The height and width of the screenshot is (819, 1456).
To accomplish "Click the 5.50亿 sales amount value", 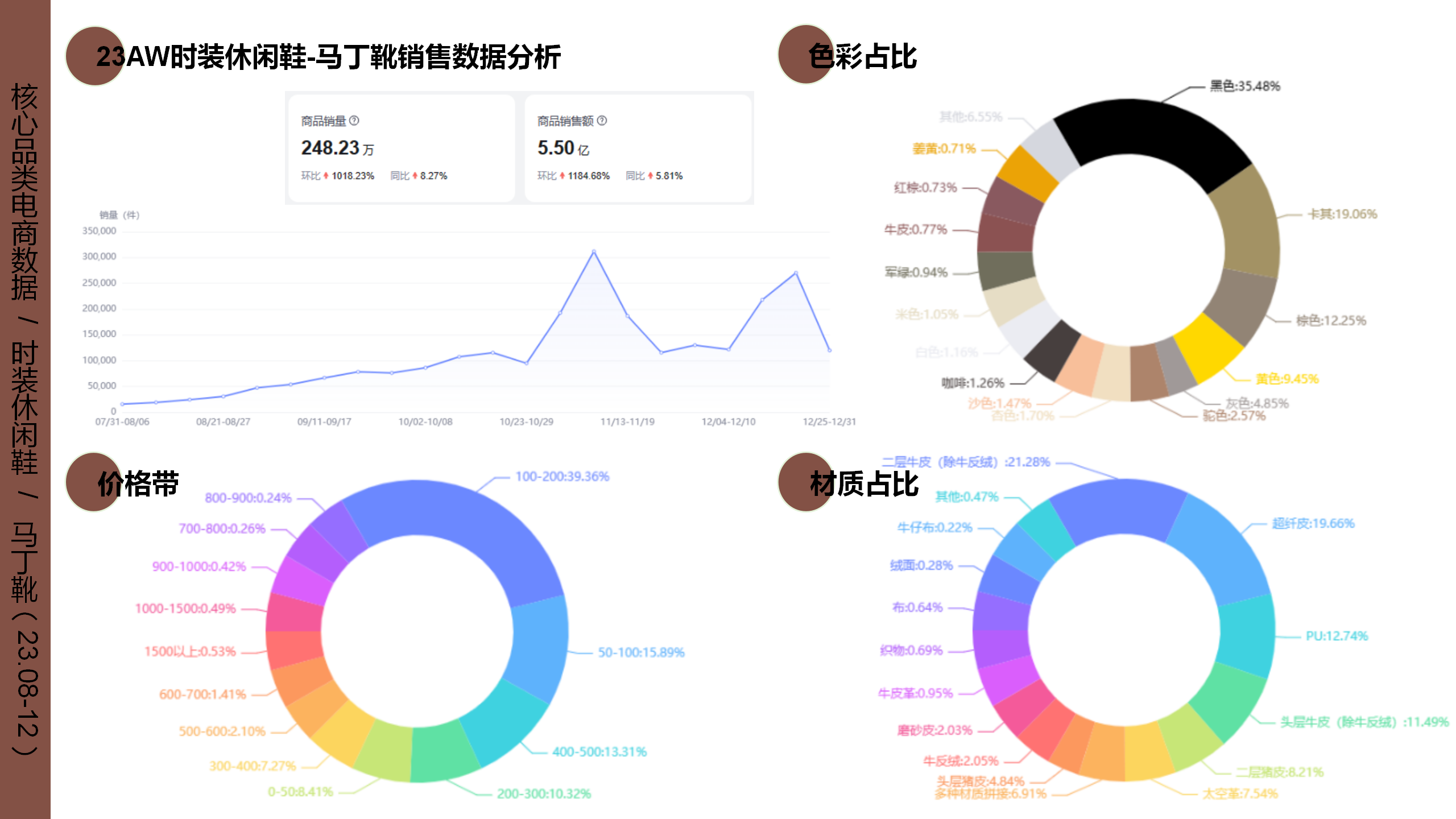I will 563,148.
